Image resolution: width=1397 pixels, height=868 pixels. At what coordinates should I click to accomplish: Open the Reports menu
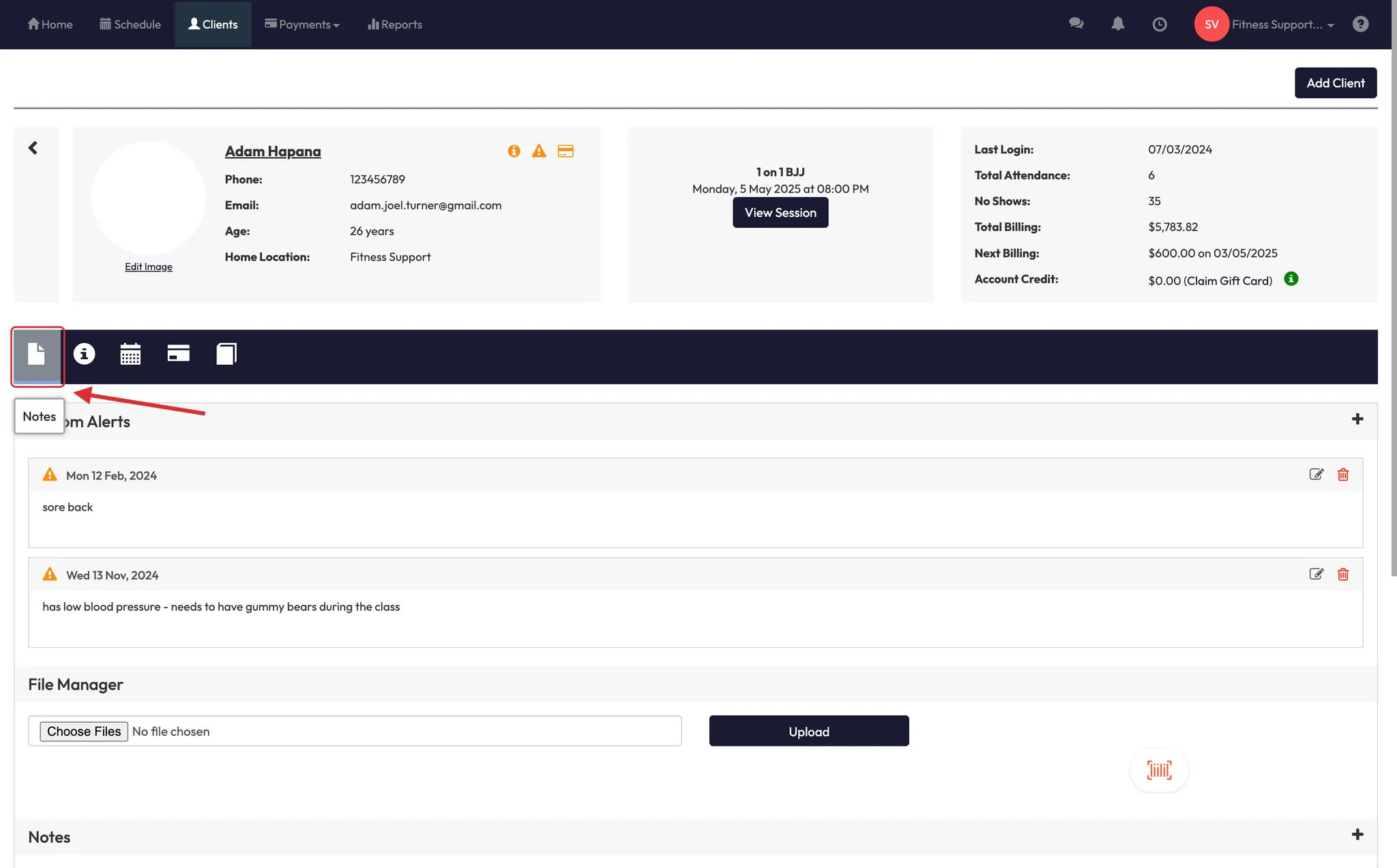395,25
